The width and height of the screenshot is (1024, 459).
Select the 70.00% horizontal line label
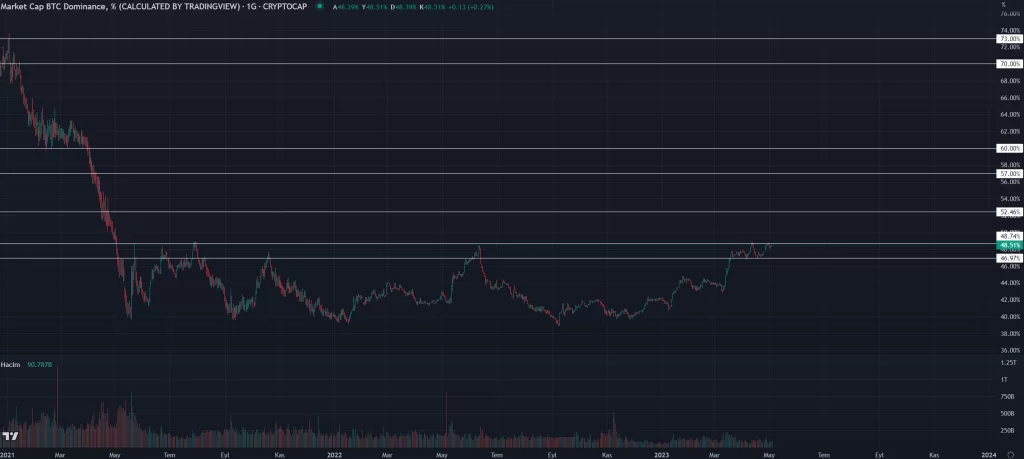[1008, 64]
